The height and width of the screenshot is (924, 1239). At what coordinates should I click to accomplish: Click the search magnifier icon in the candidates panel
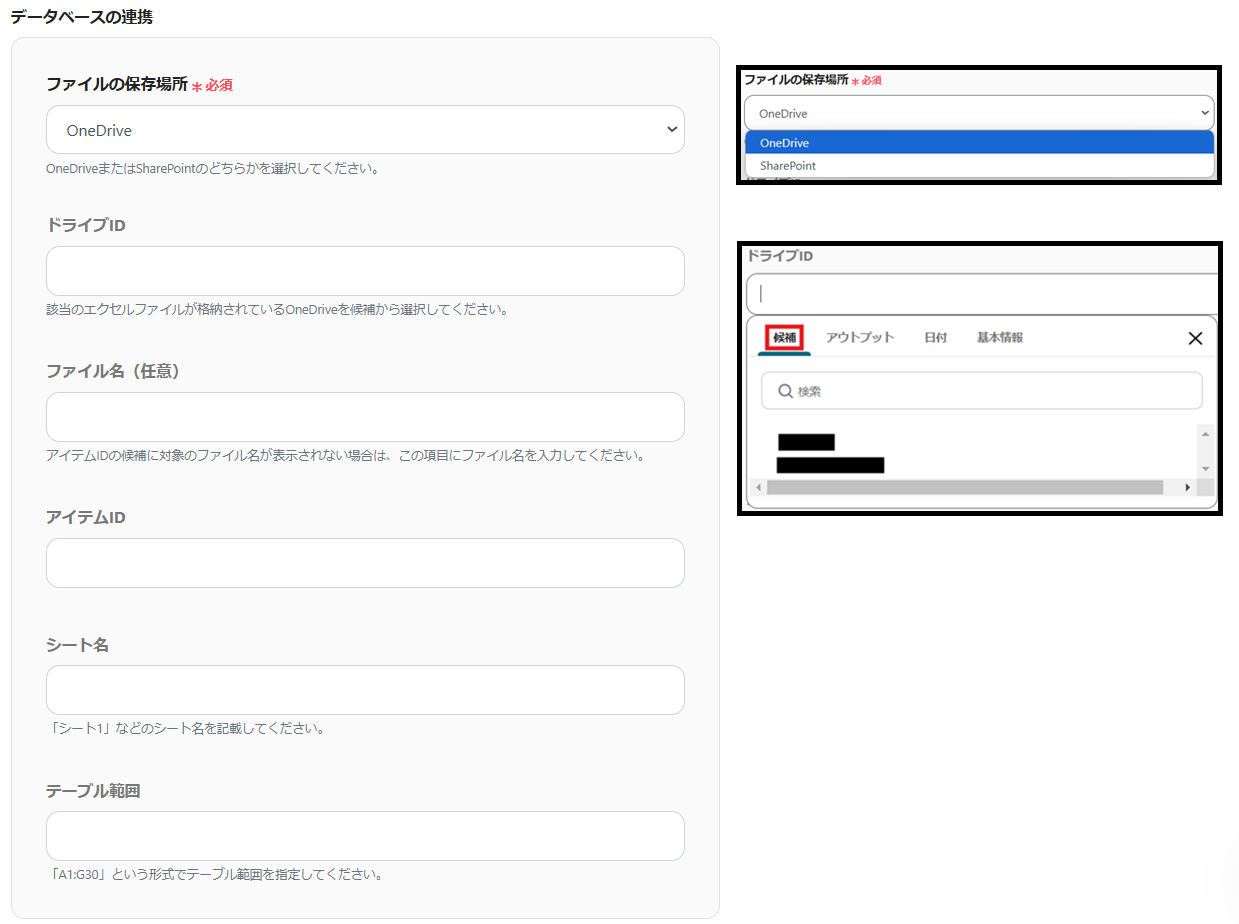point(785,390)
